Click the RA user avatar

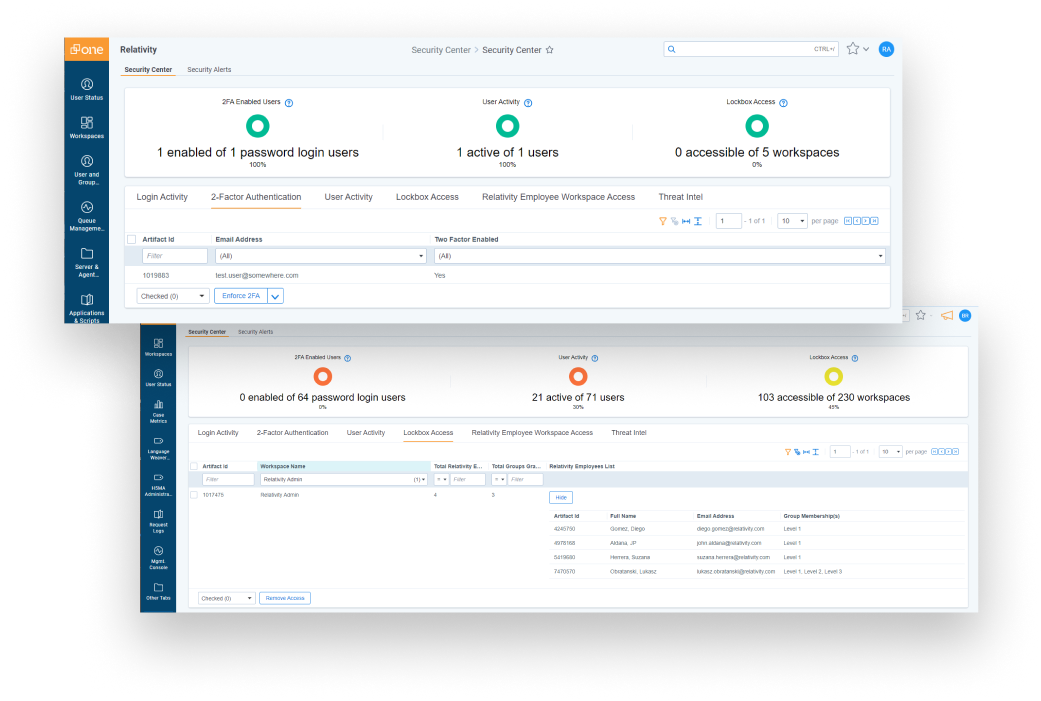pos(886,49)
